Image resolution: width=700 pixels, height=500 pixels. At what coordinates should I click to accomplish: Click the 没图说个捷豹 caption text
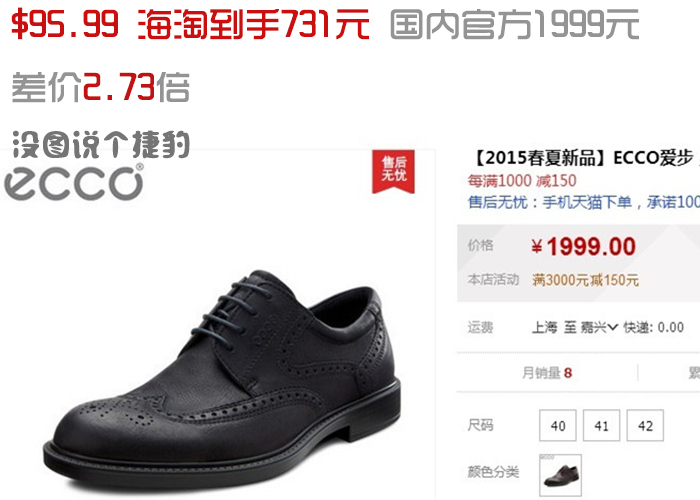point(101,144)
